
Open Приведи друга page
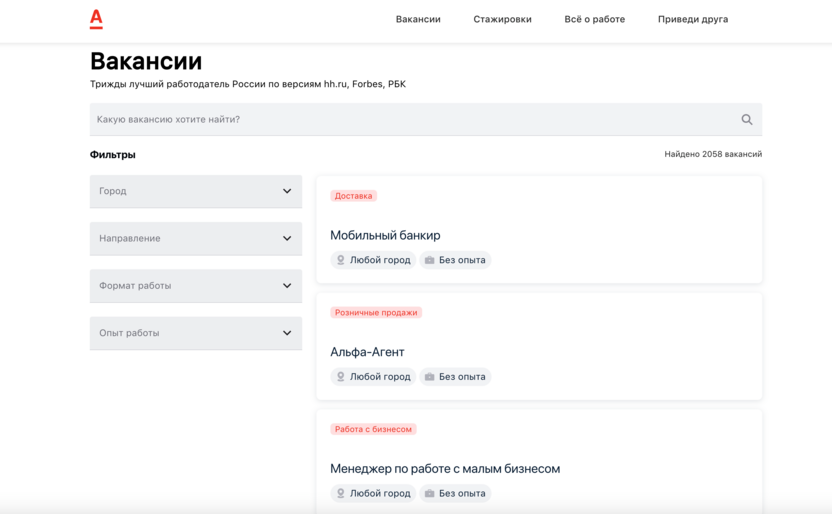[x=693, y=19]
